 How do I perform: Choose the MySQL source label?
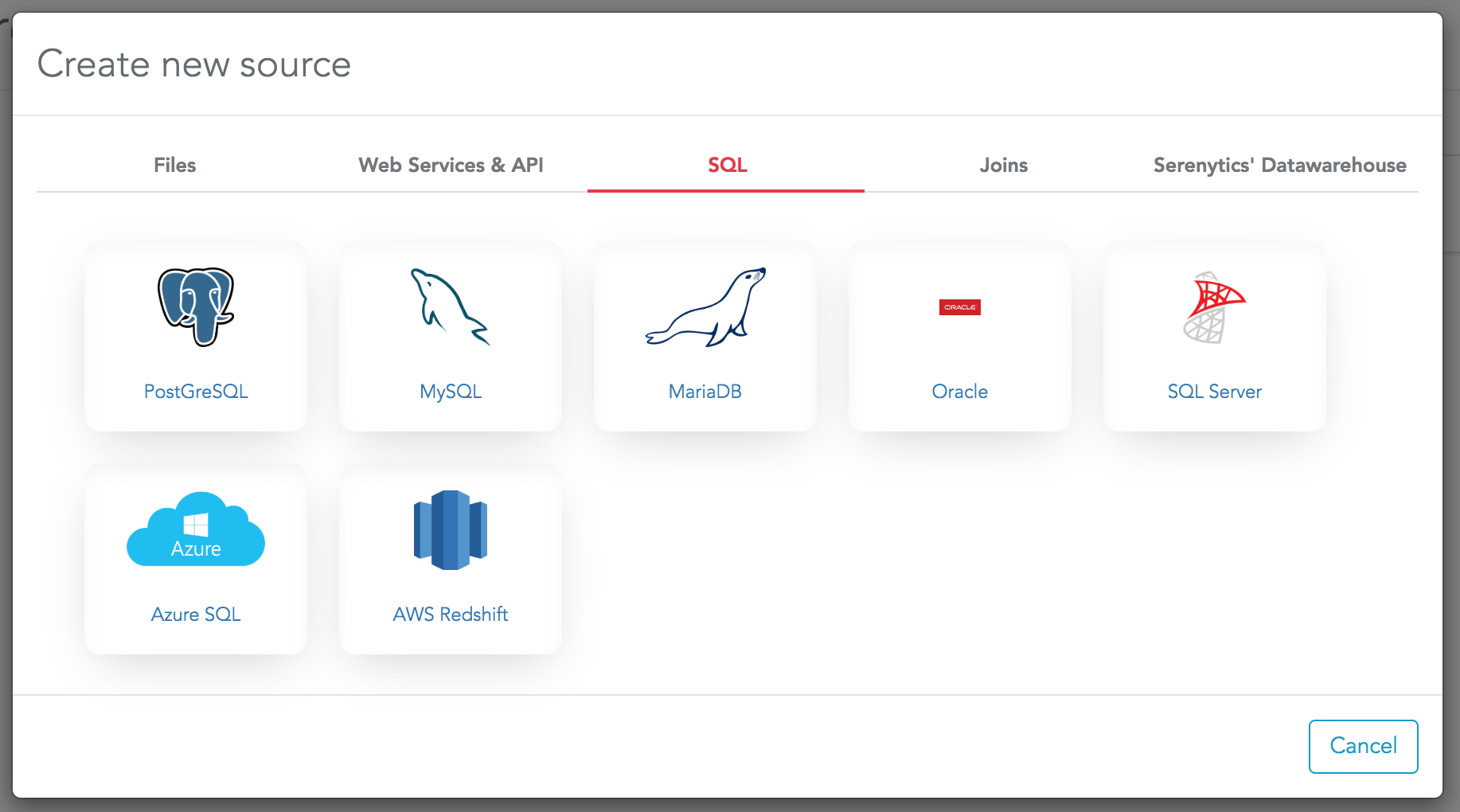451,392
